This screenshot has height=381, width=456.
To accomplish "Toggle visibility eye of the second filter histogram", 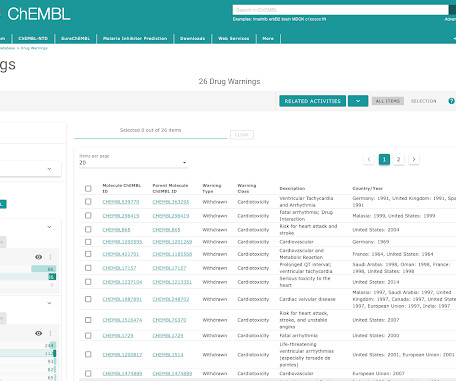I will 39,333.
